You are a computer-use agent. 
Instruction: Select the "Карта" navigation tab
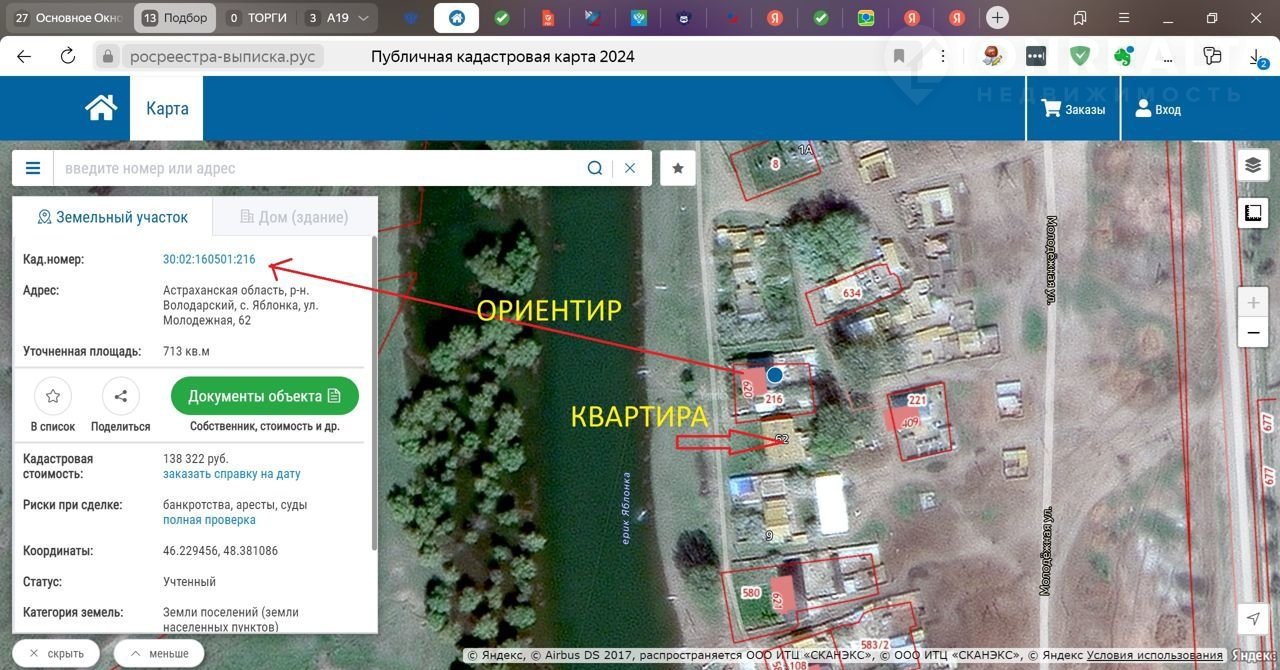coord(167,109)
